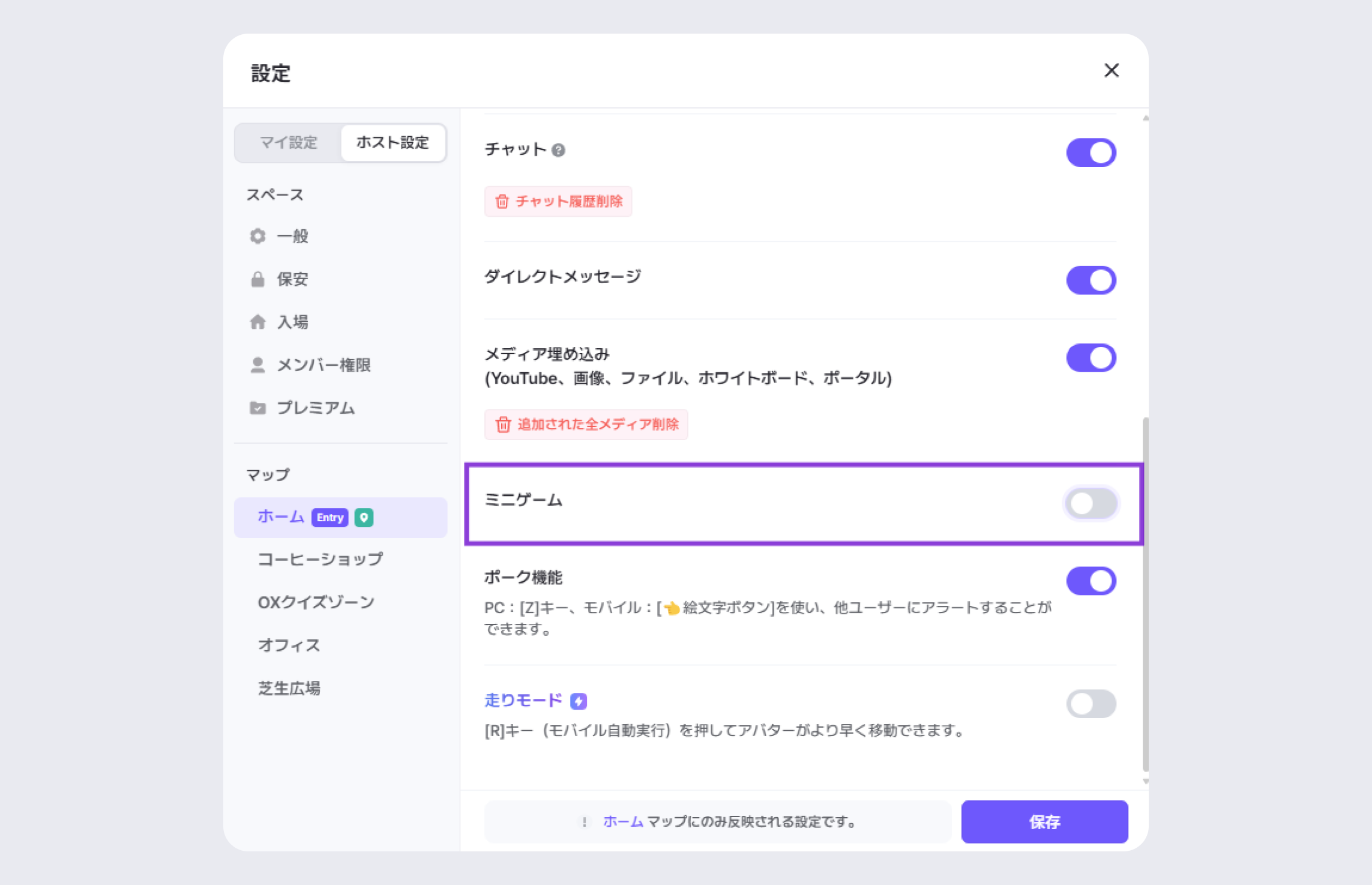This screenshot has width=1372, height=885.
Task: Click the help icon next to チャット
Action: [x=558, y=150]
